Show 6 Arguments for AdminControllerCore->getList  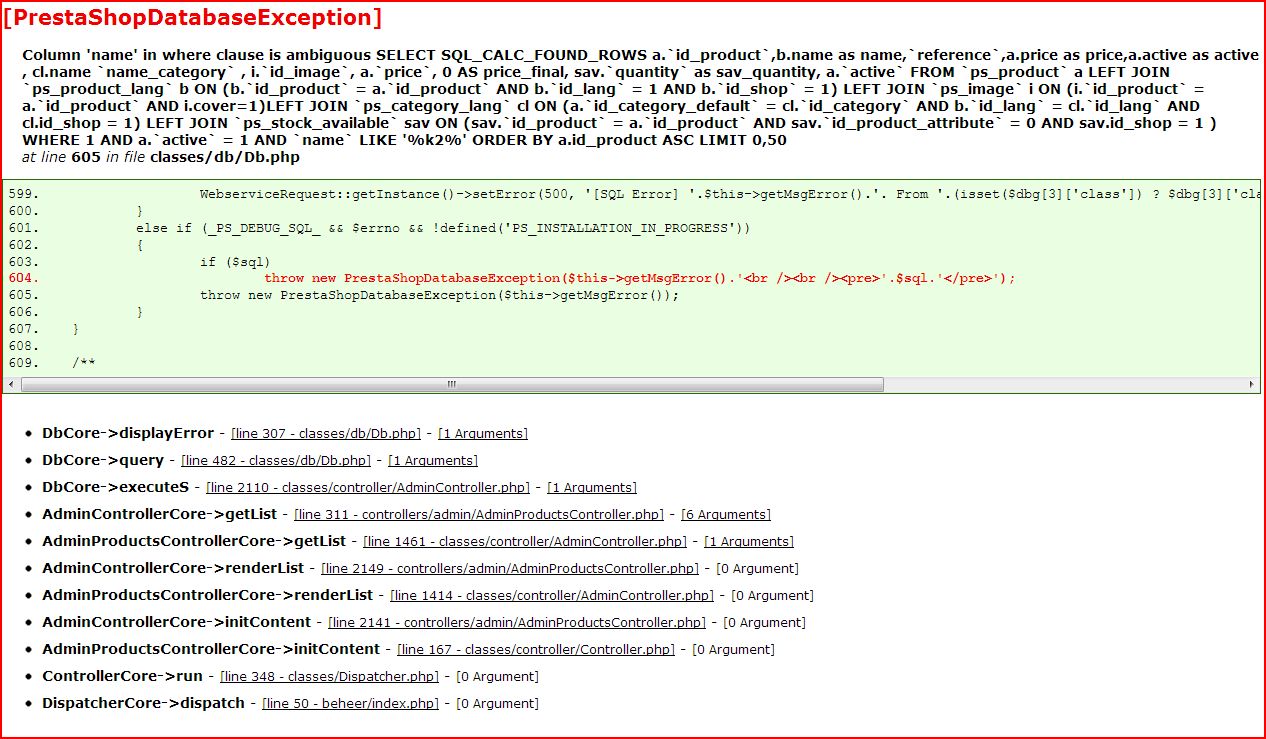pyautogui.click(x=726, y=515)
